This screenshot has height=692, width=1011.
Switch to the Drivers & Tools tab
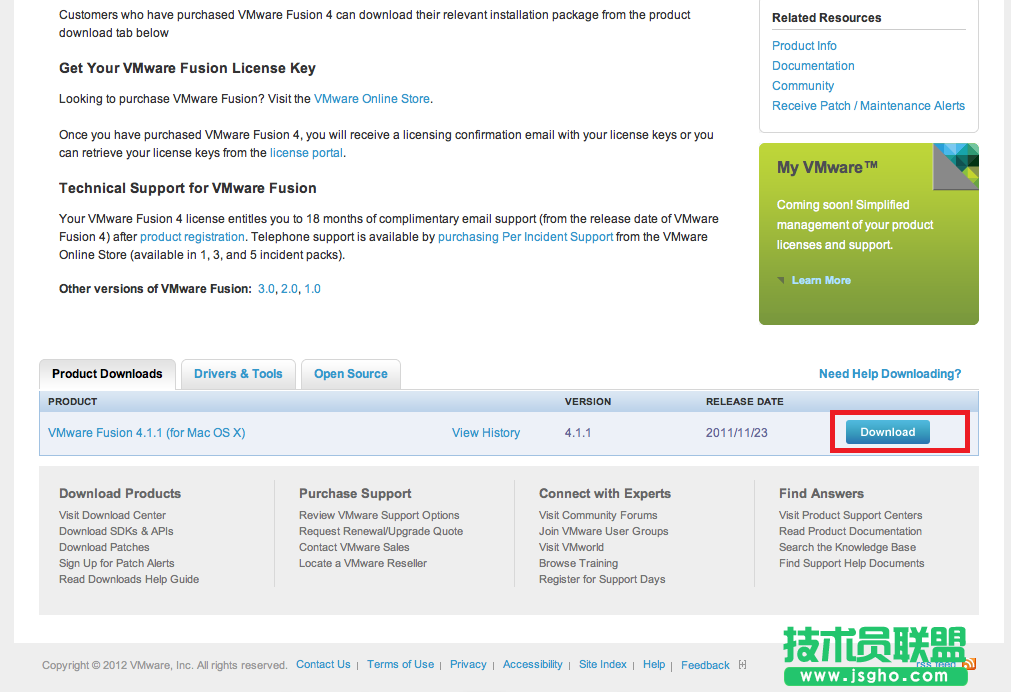click(x=238, y=373)
